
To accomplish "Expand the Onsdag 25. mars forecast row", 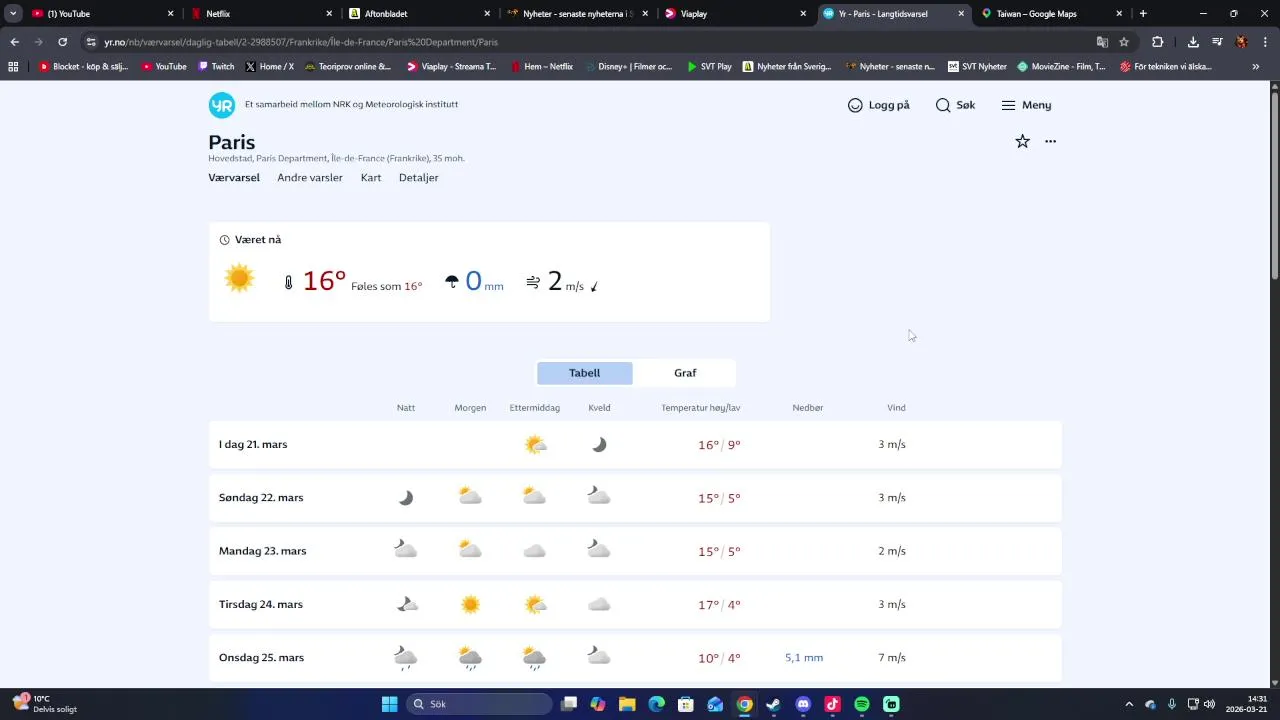I will click(x=635, y=657).
